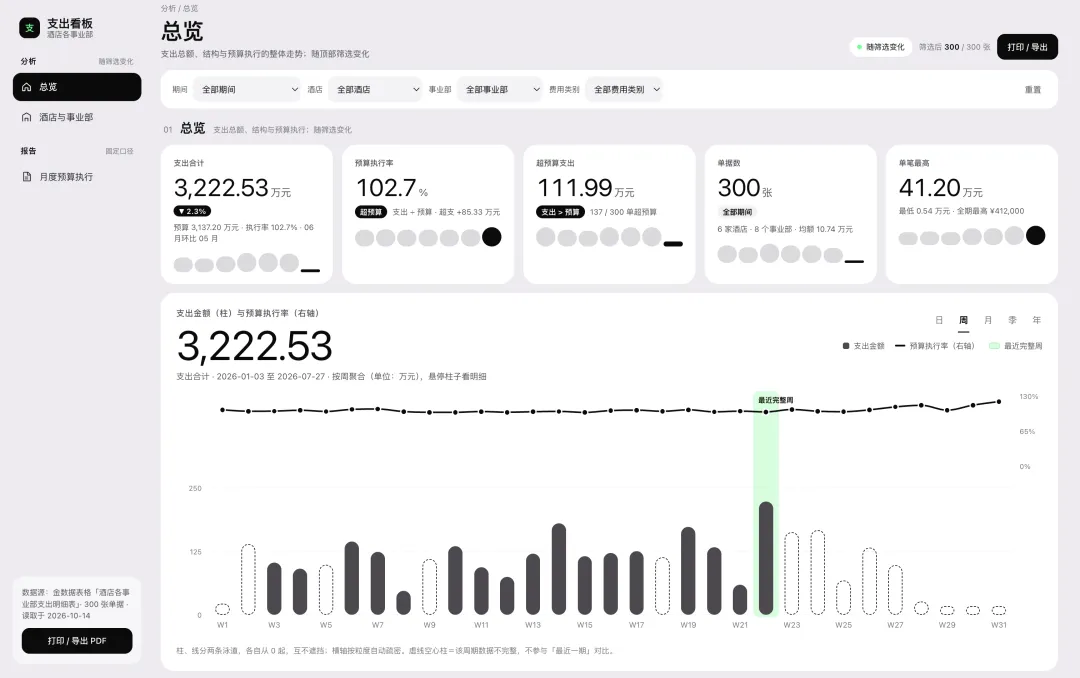Switch chart granularity to 日
The image size is (1080, 678).
(939, 320)
